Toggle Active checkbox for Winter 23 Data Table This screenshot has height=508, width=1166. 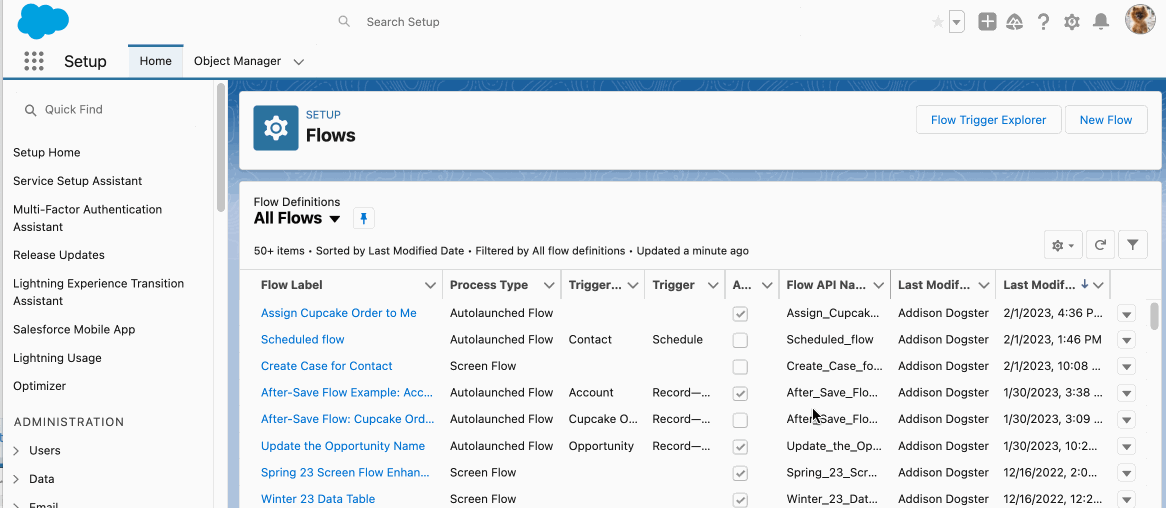(740, 500)
